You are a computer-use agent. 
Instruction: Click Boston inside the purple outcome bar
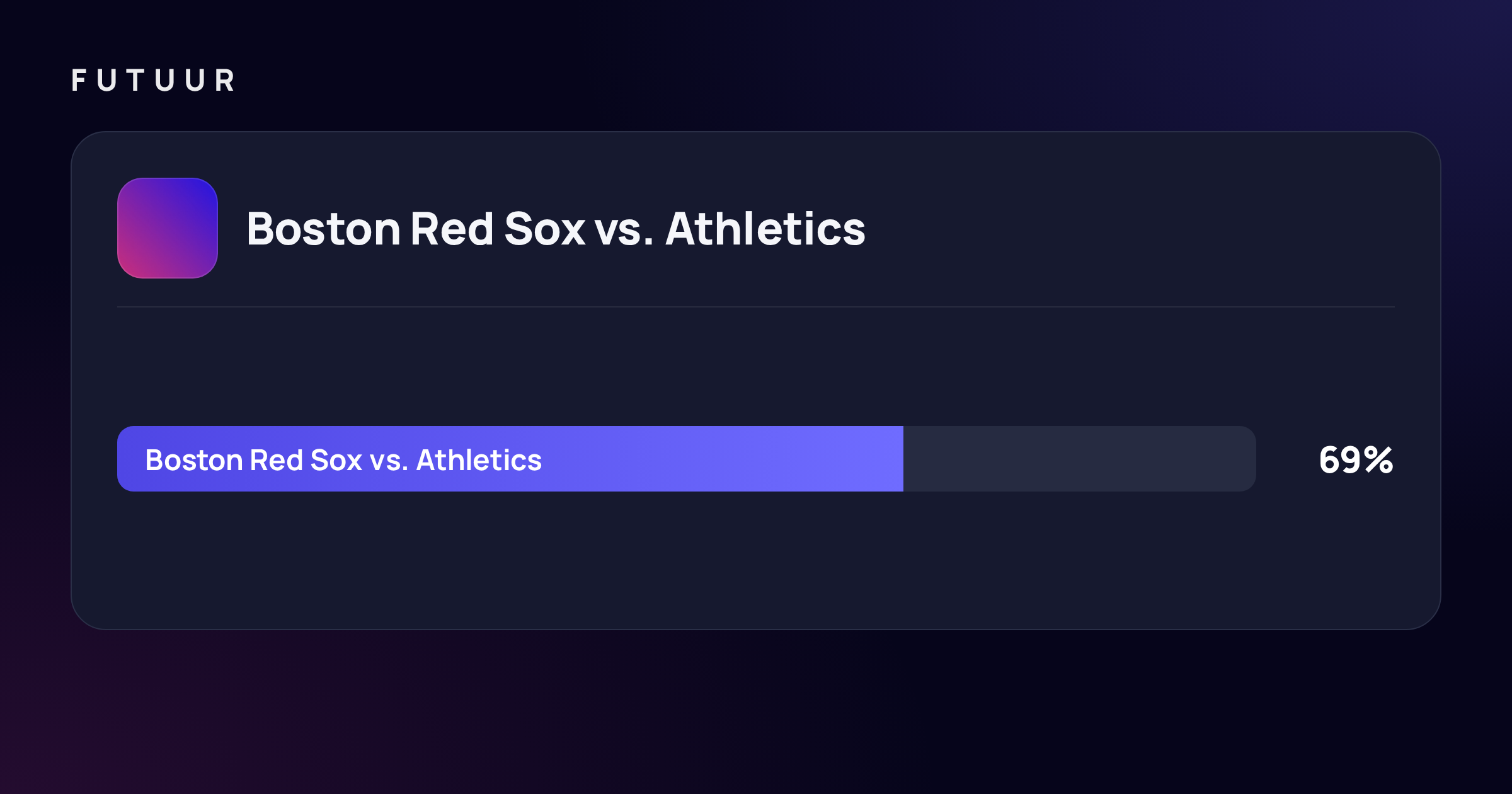pyautogui.click(x=194, y=460)
